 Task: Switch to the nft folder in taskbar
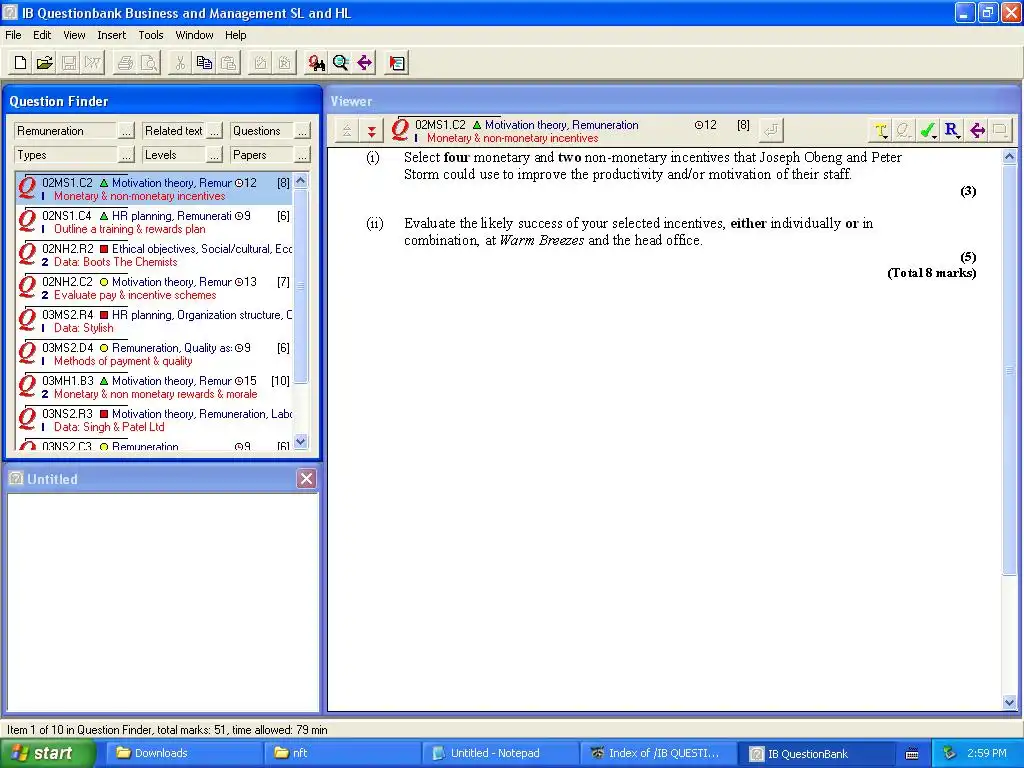tap(342, 753)
